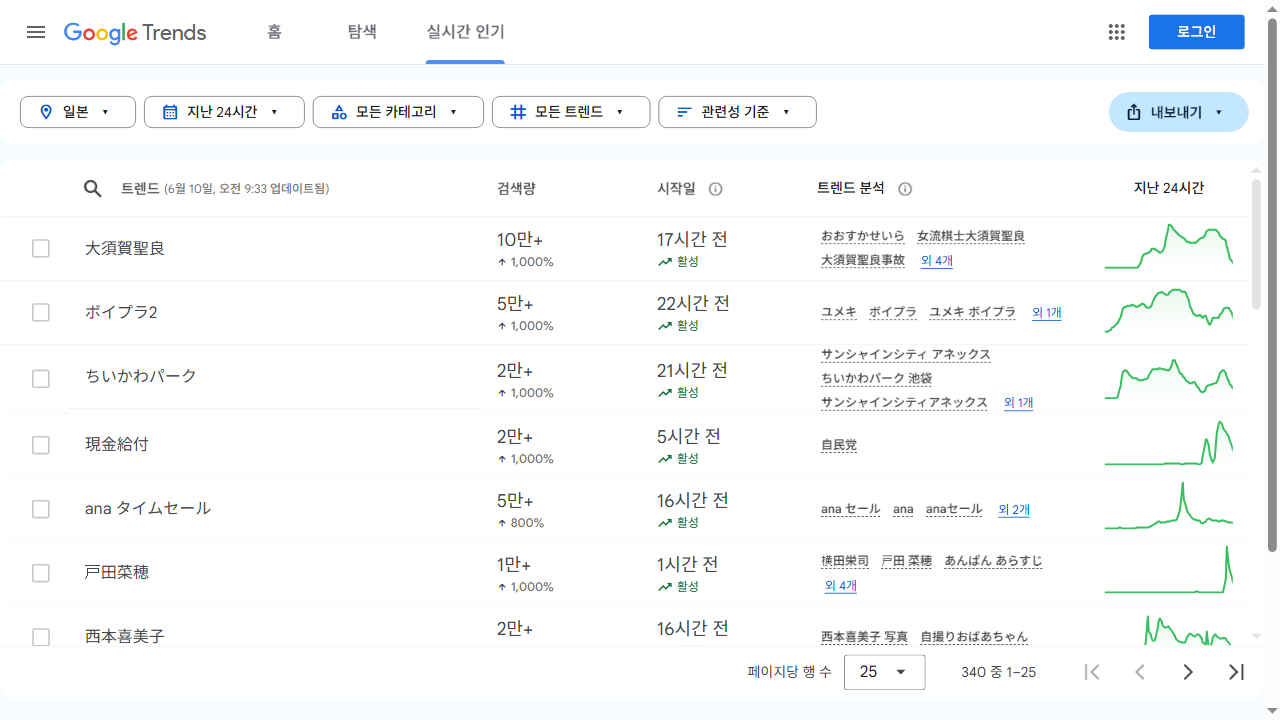
Task: Go to the previous page
Action: tap(1140, 672)
